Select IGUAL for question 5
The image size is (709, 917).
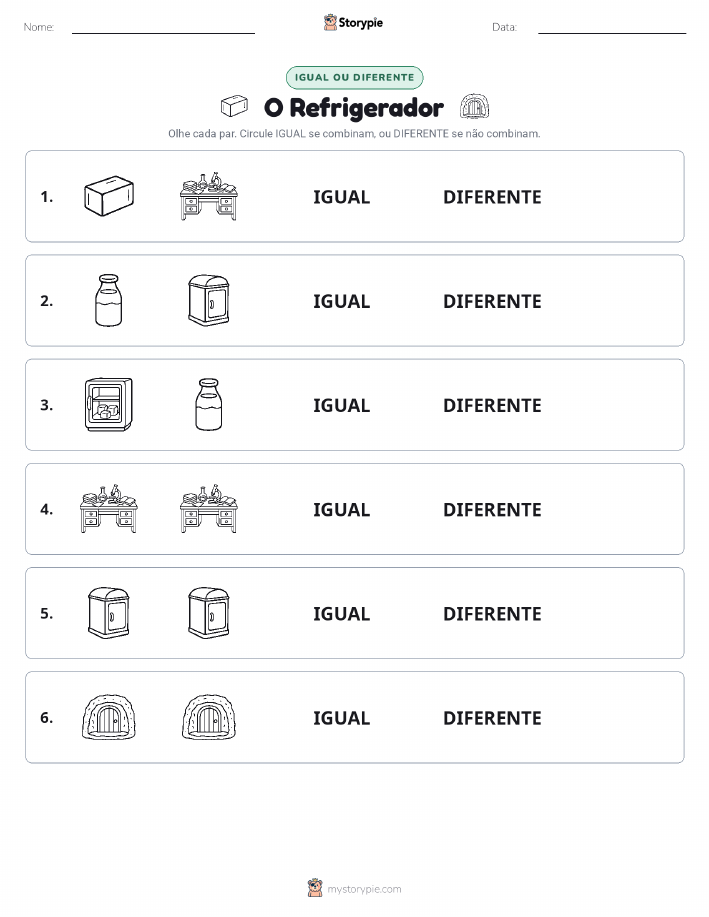[x=342, y=613]
